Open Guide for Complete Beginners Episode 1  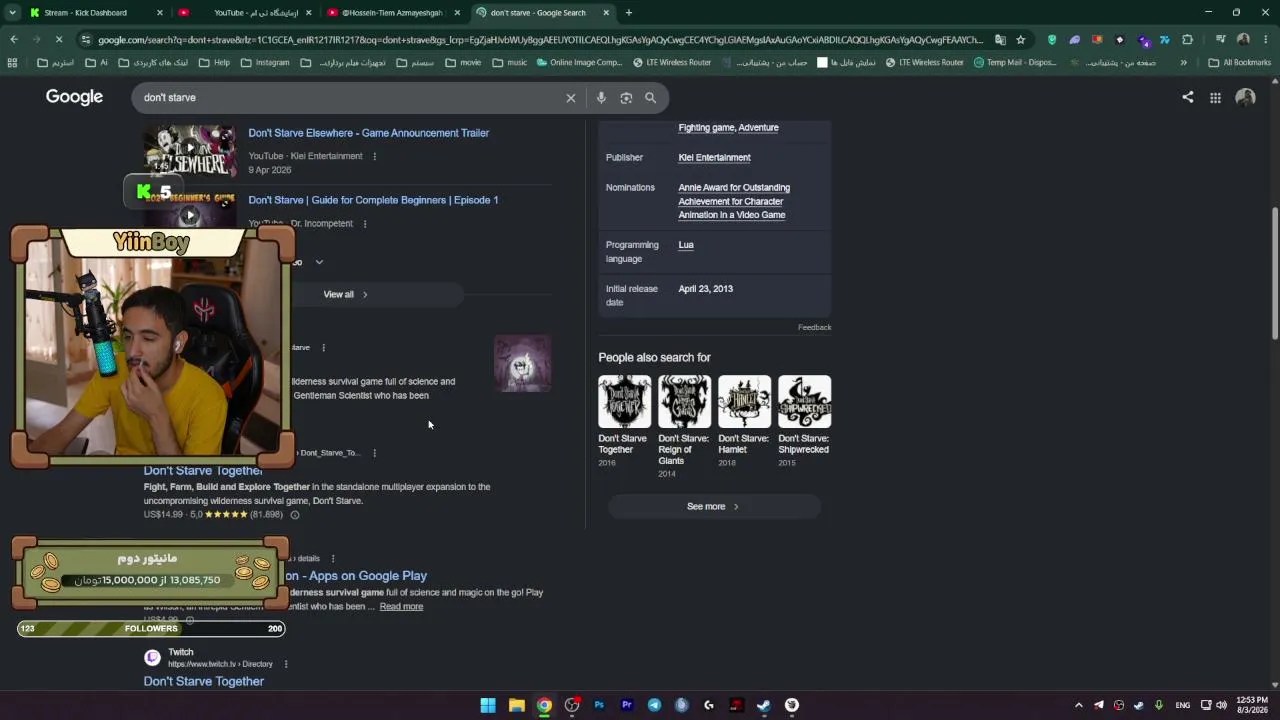coord(373,200)
